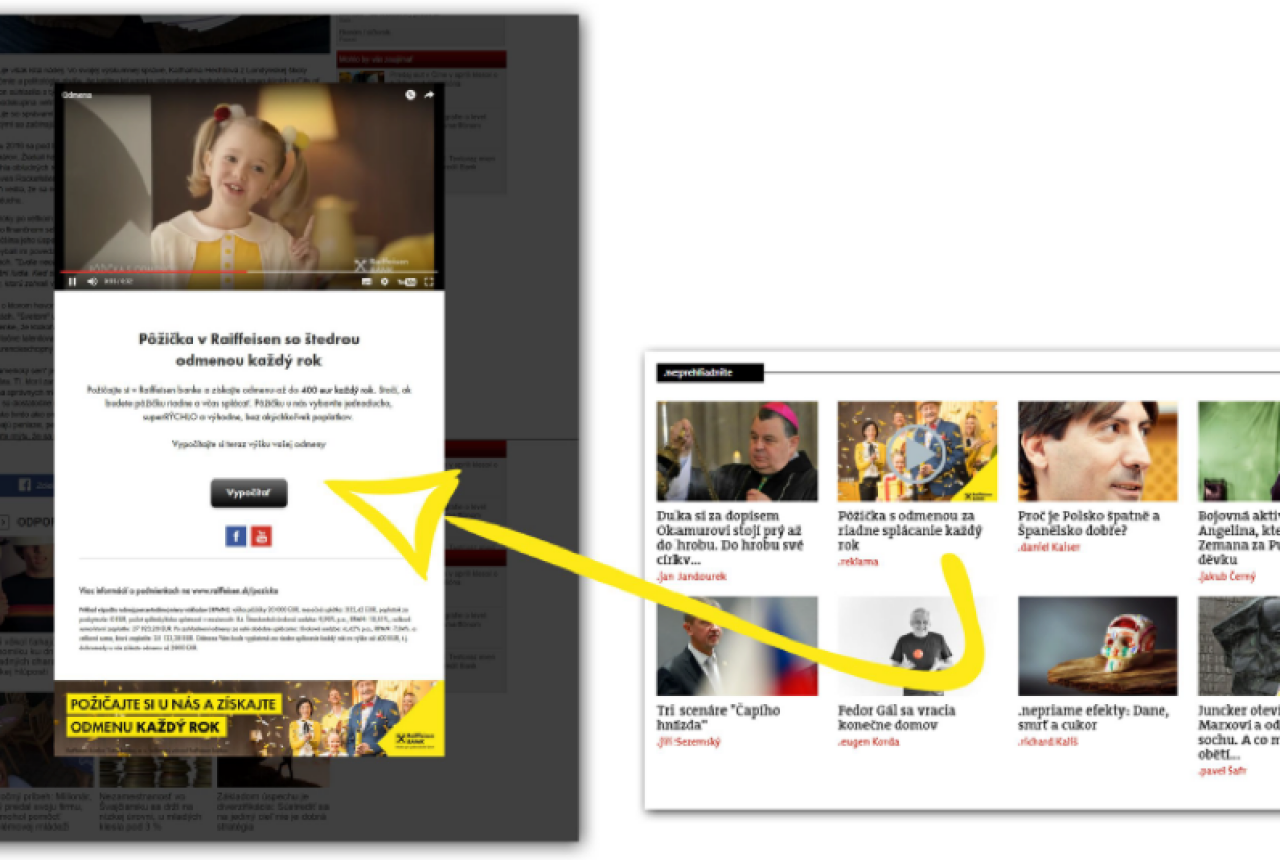Screen dimensions: 1280x860
Task: Click the share arrow on the video
Action: coord(429,95)
